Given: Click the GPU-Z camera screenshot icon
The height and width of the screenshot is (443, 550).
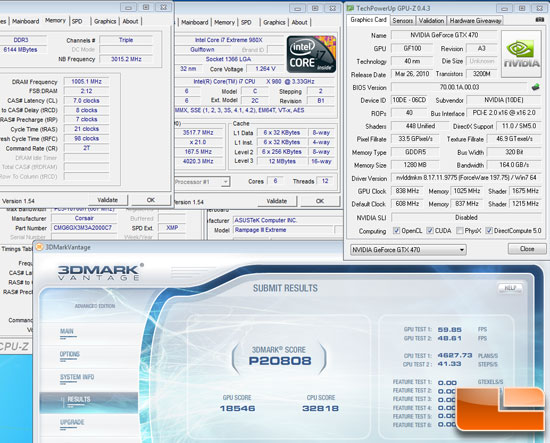Looking at the screenshot, I should point(540,20).
